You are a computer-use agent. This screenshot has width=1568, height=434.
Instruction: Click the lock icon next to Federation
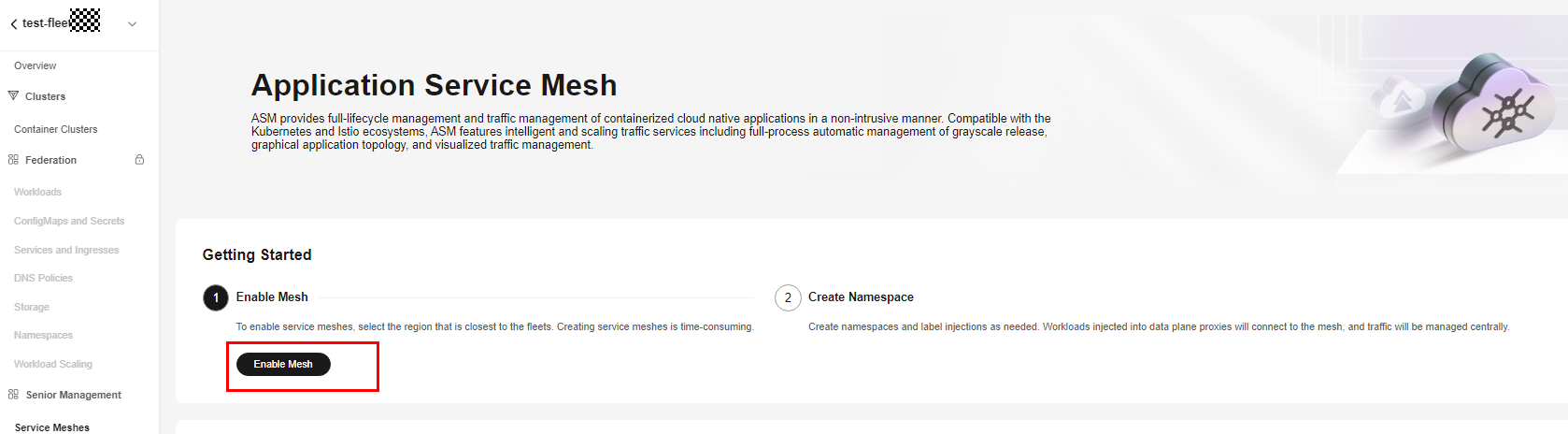coord(139,160)
